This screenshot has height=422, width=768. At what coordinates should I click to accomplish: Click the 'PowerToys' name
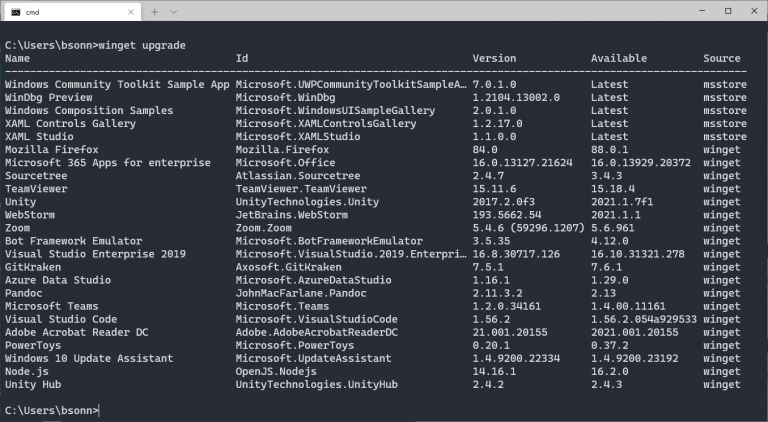point(33,345)
